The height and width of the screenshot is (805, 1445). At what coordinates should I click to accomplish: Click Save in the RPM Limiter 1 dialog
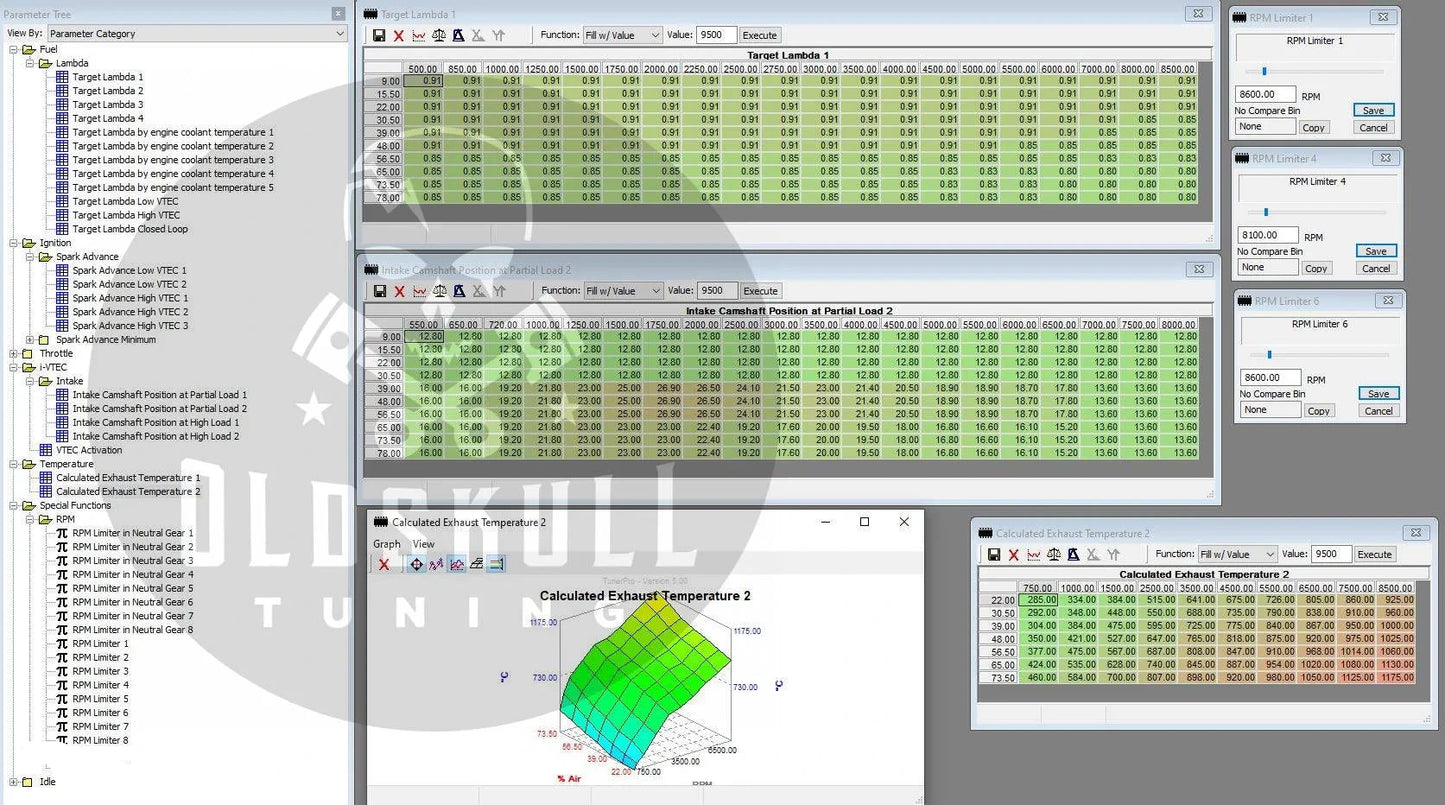point(1374,111)
